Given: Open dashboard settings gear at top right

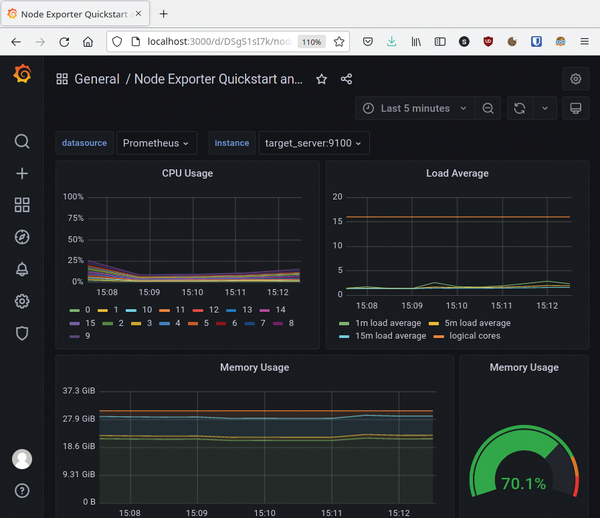Looking at the screenshot, I should [x=576, y=79].
